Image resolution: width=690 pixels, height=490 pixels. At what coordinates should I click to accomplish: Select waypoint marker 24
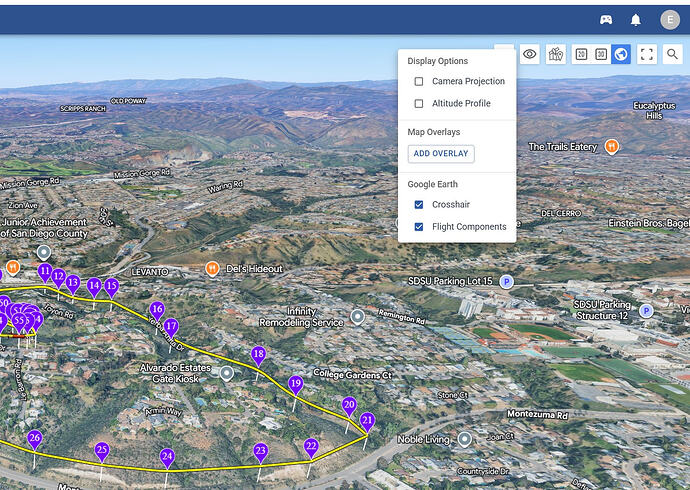pos(167,457)
